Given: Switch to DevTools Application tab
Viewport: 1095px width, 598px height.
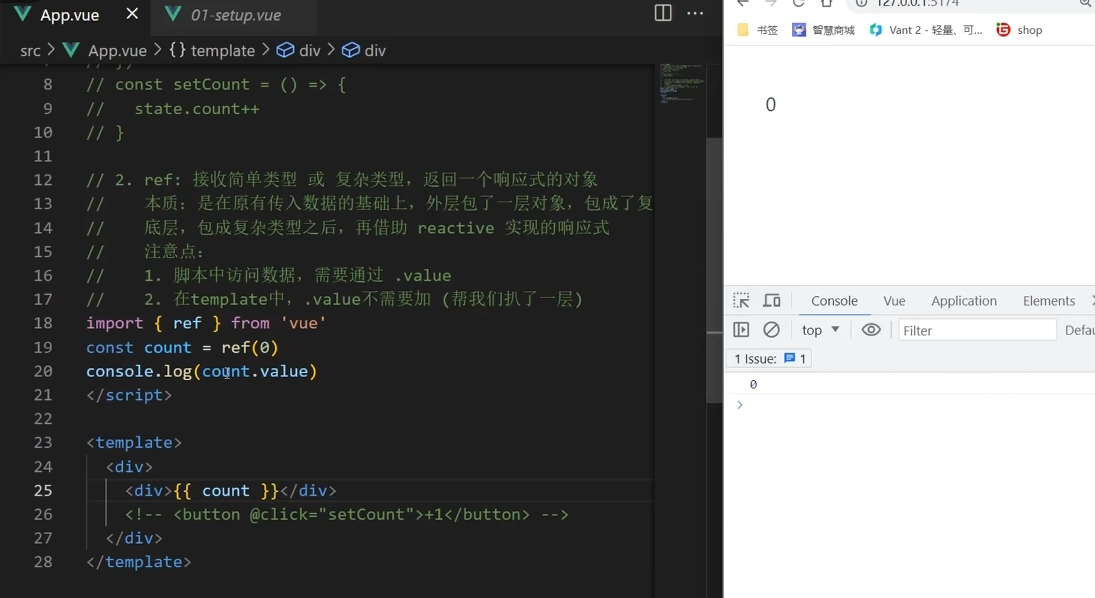Looking at the screenshot, I should [x=964, y=300].
